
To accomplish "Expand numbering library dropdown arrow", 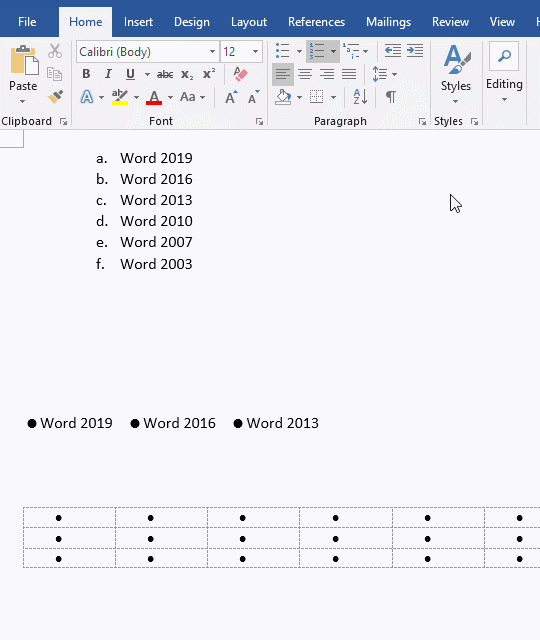I will (x=333, y=51).
